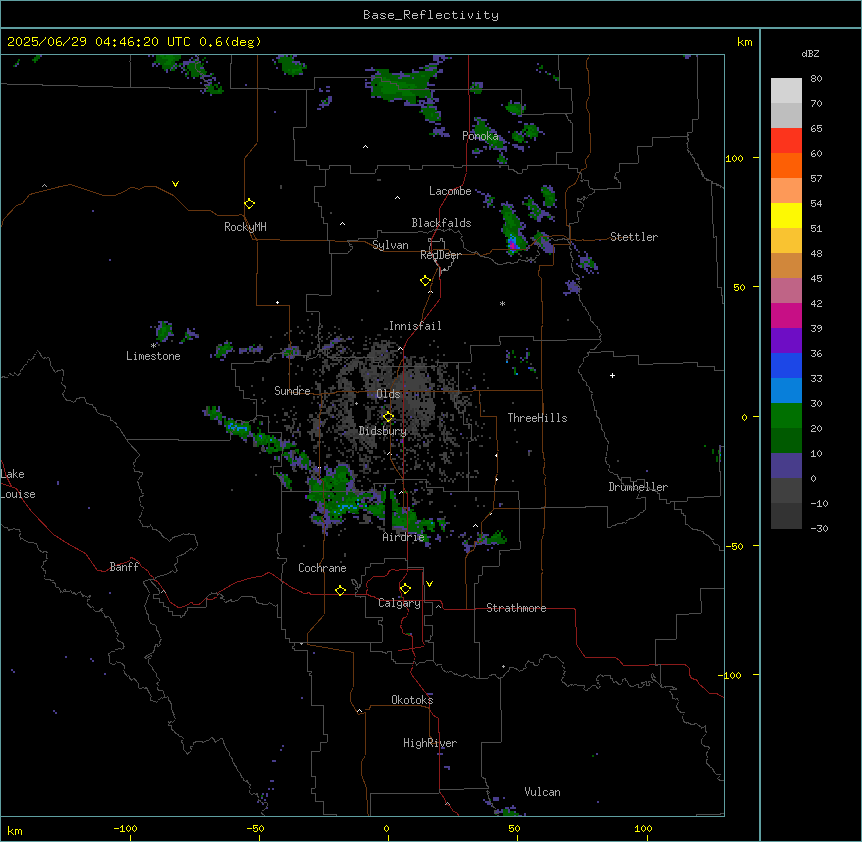Click the ThreeHills town label

tap(537, 418)
